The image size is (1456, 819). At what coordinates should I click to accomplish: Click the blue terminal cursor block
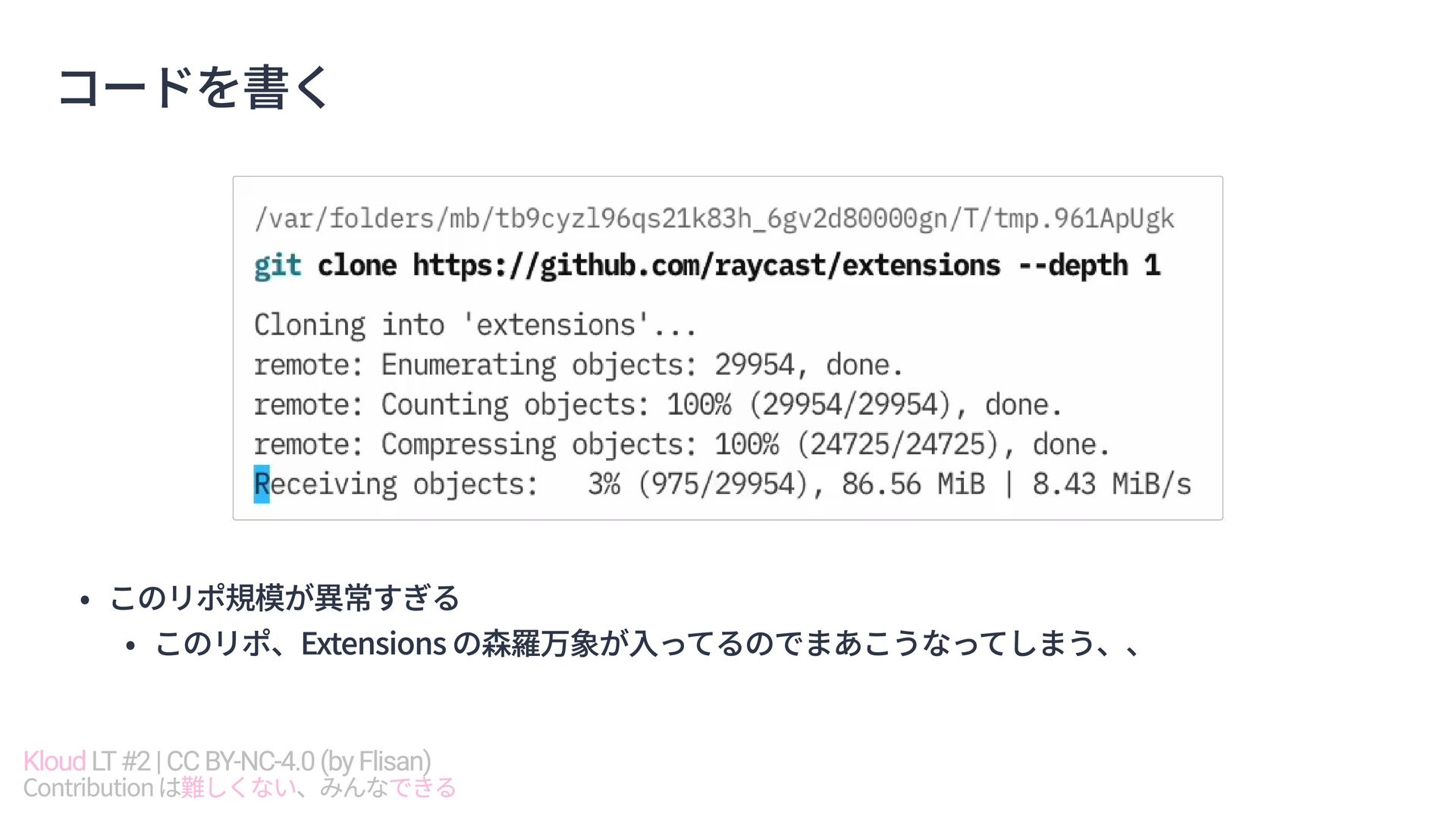click(262, 485)
